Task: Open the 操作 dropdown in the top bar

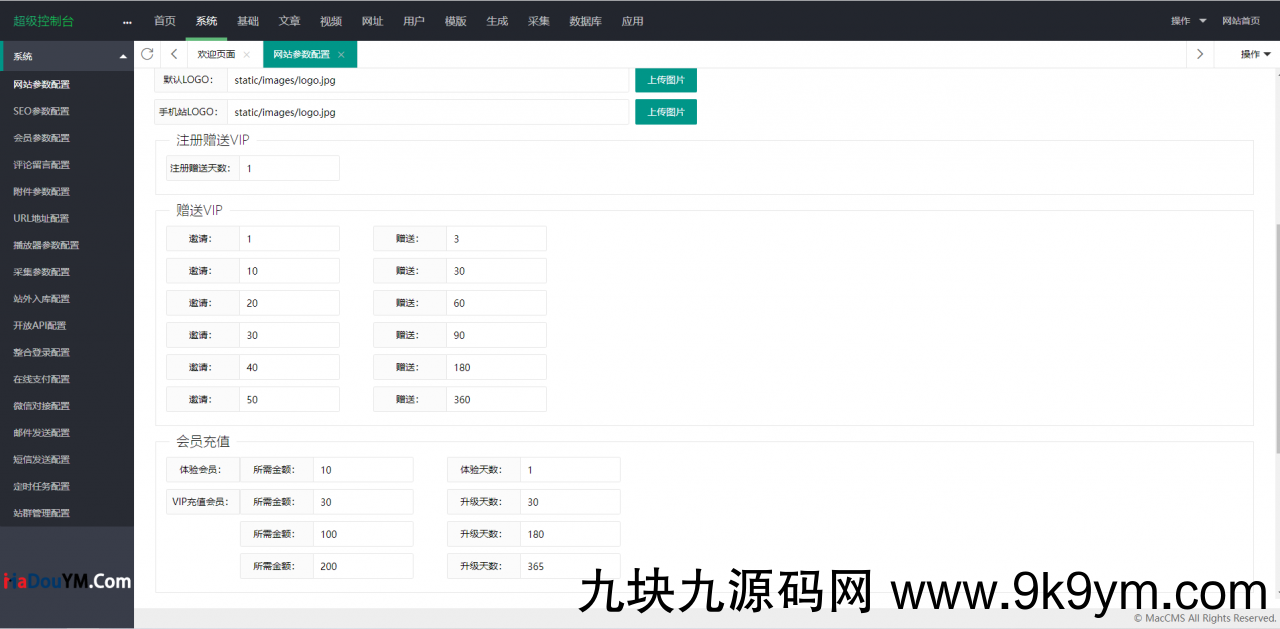Action: tap(1186, 20)
